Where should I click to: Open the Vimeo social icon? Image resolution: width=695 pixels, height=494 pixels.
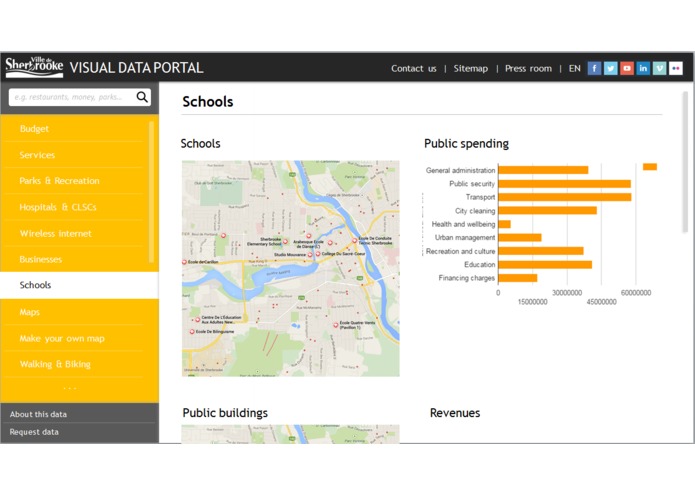660,68
